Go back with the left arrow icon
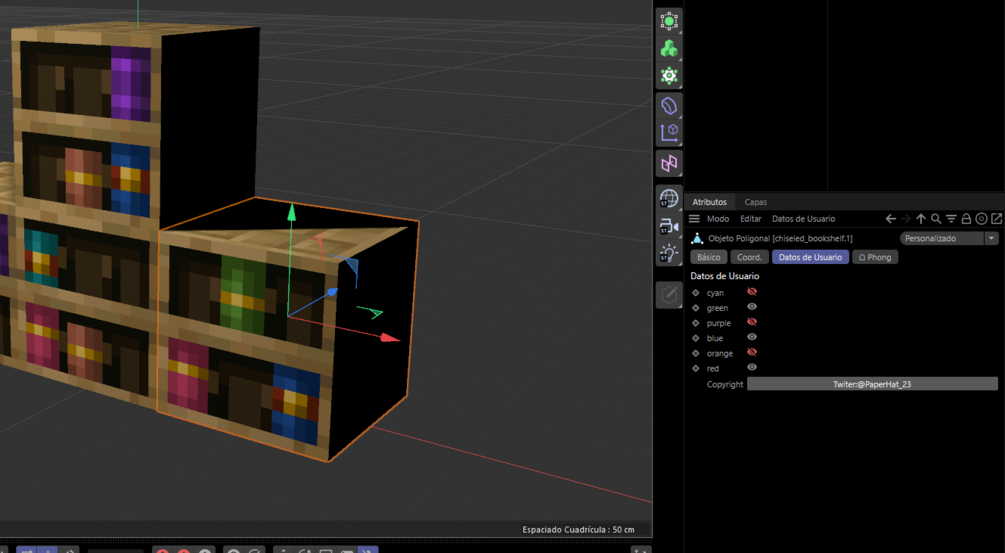The height and width of the screenshot is (553, 1005). [891, 219]
